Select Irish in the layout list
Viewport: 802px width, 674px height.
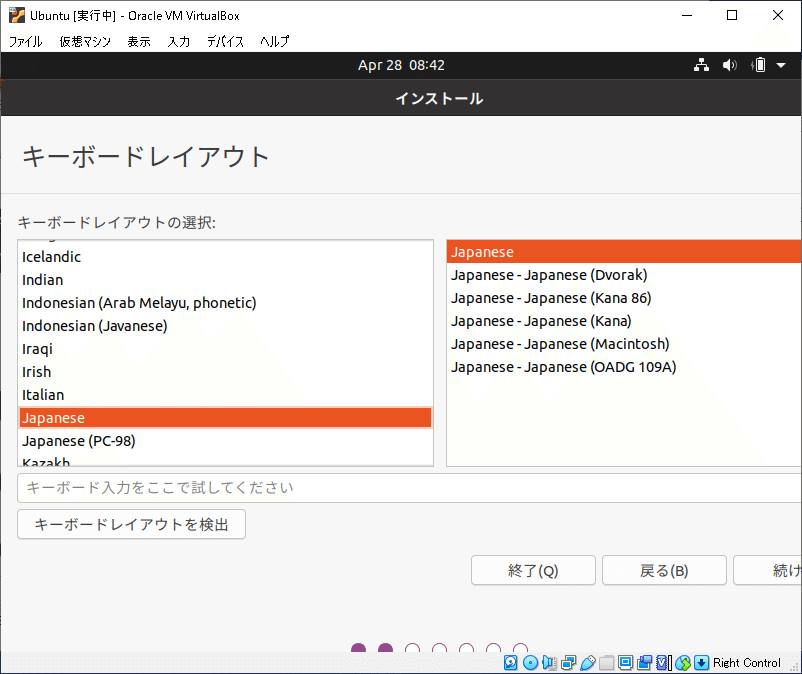225,372
